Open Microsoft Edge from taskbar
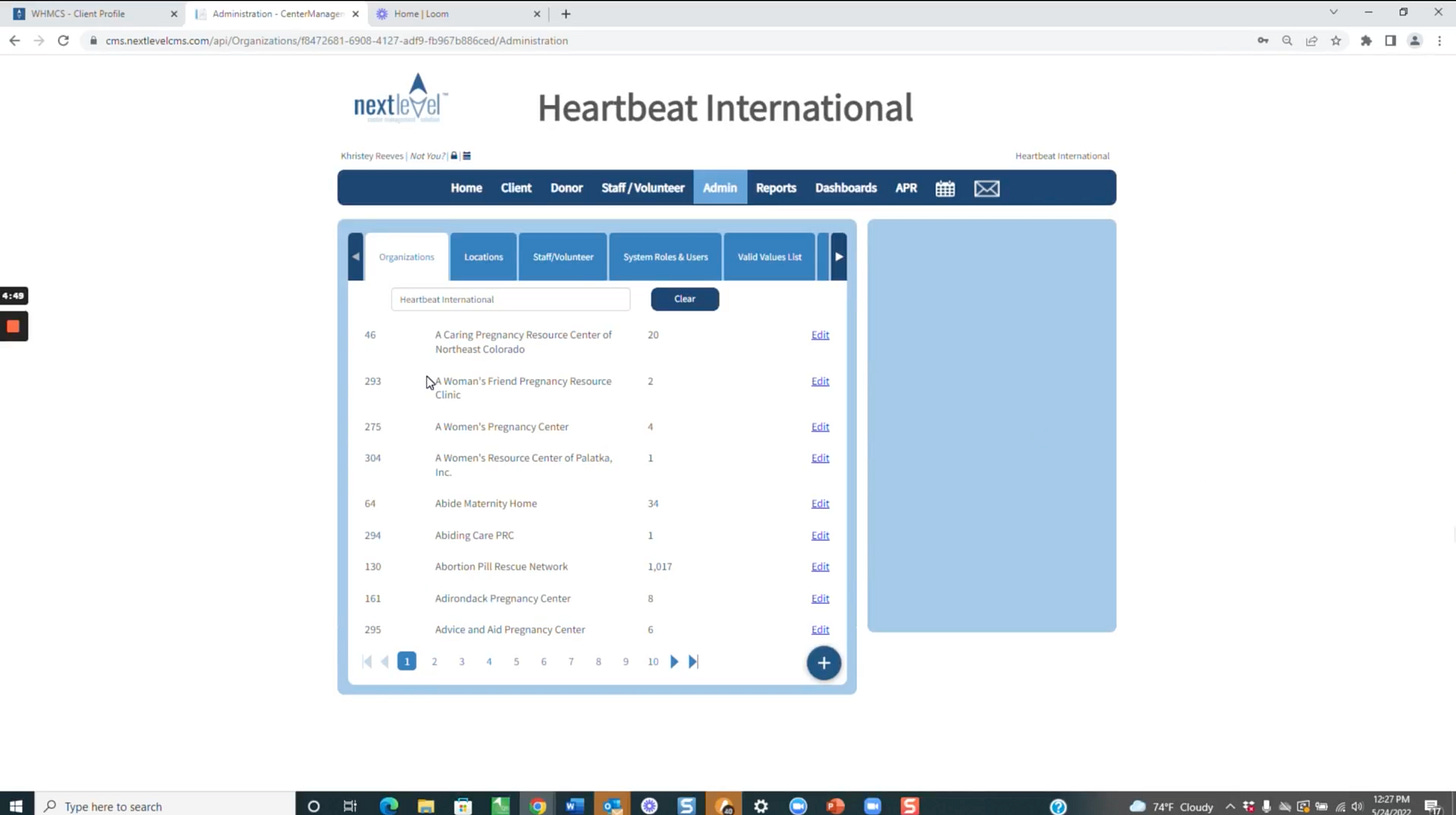Image resolution: width=1456 pixels, height=815 pixels. [389, 806]
